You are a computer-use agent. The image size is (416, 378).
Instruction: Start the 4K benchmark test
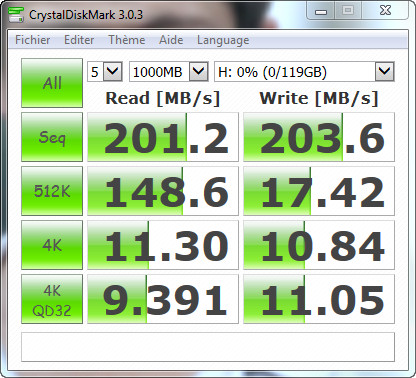point(52,245)
